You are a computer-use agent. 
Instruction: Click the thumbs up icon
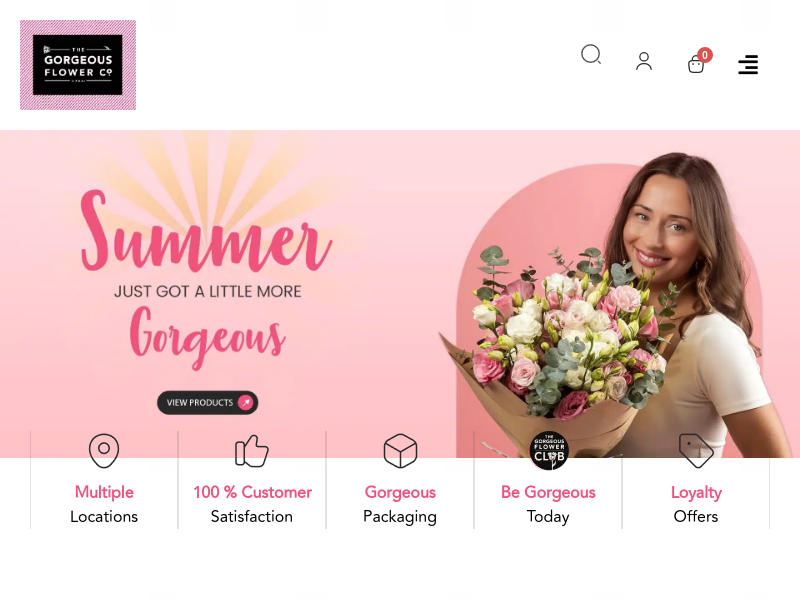click(x=252, y=451)
